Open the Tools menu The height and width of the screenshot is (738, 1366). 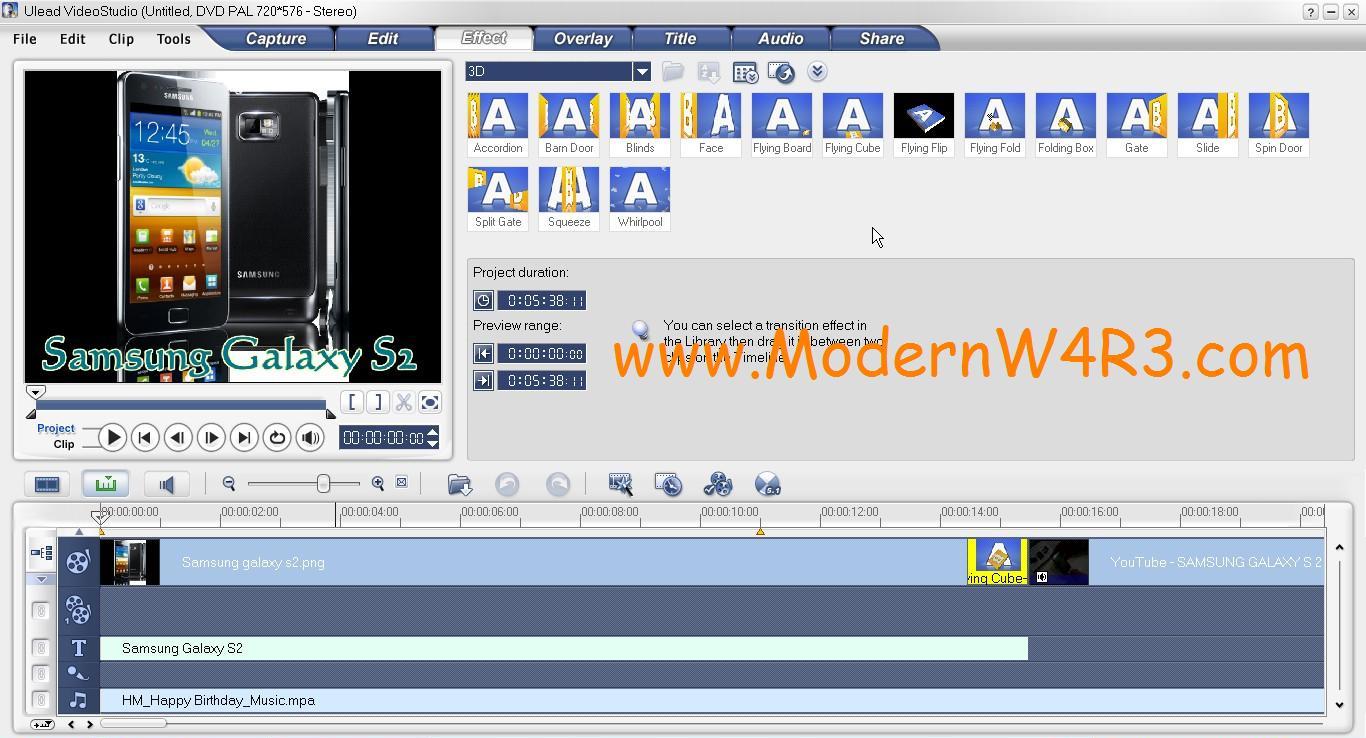point(173,39)
